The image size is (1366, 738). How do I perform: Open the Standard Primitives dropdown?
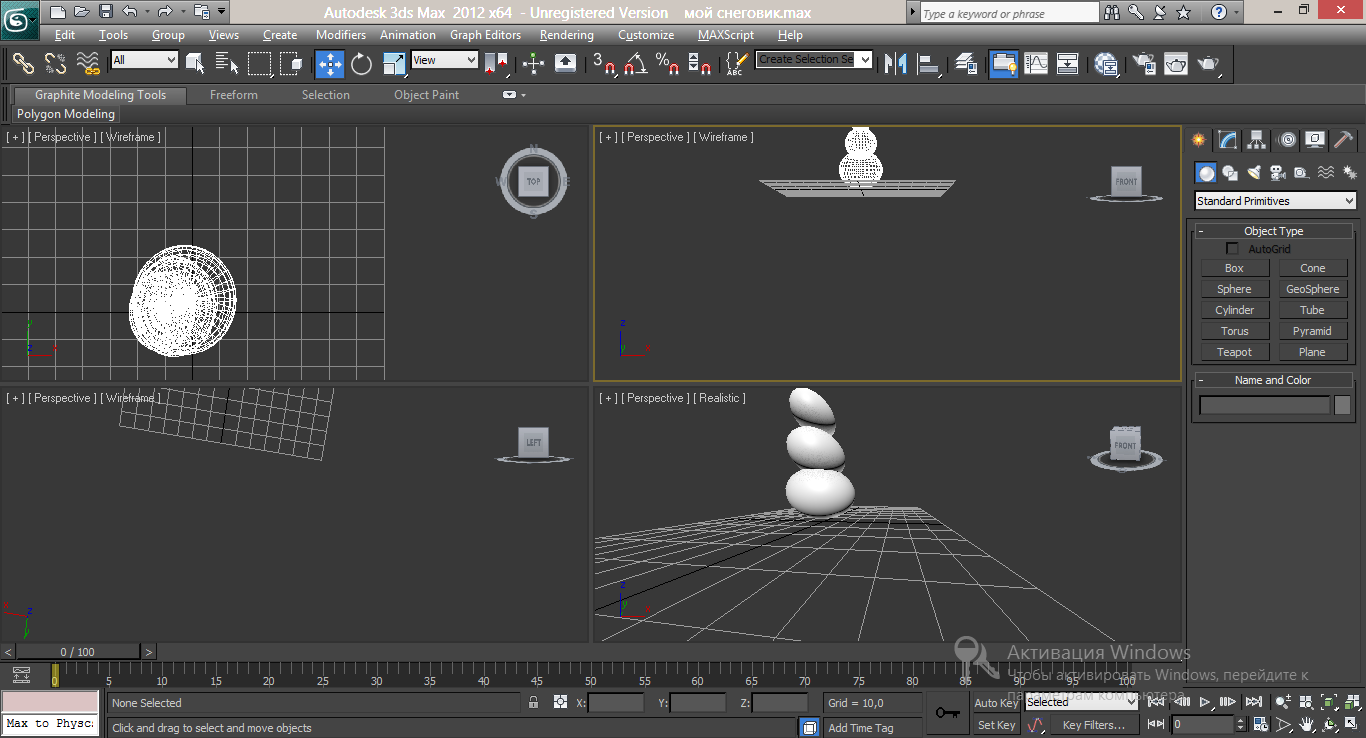(x=1275, y=201)
